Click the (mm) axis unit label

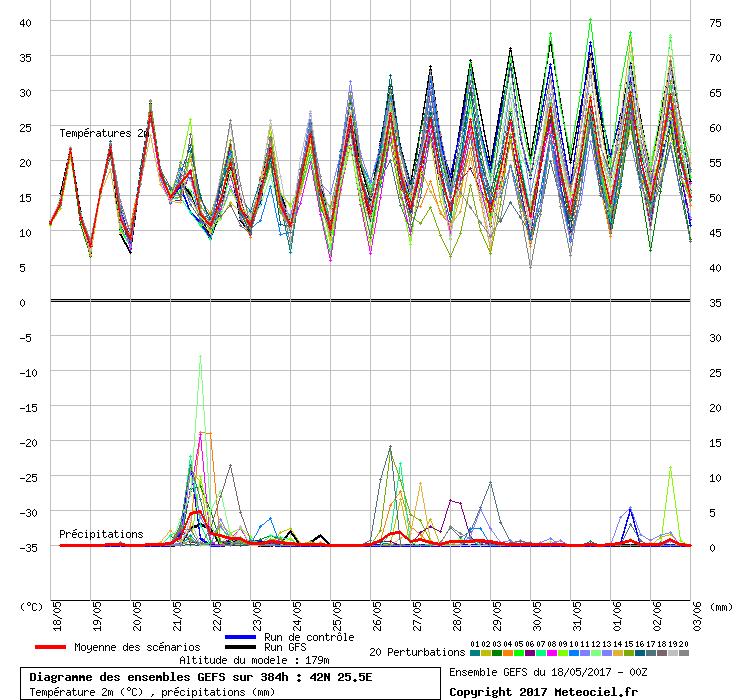(721, 607)
